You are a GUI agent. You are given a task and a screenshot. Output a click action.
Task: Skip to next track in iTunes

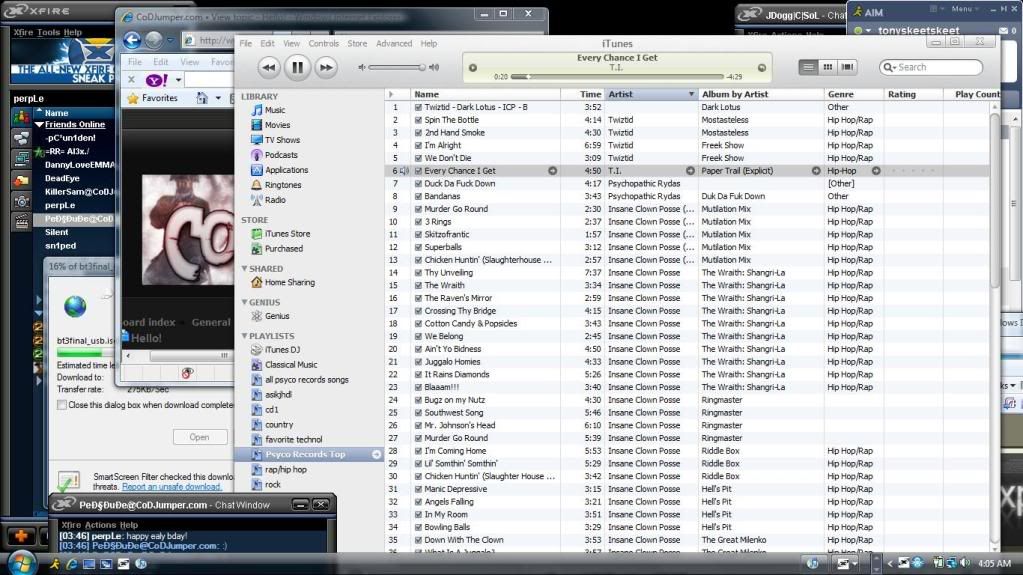coord(325,67)
